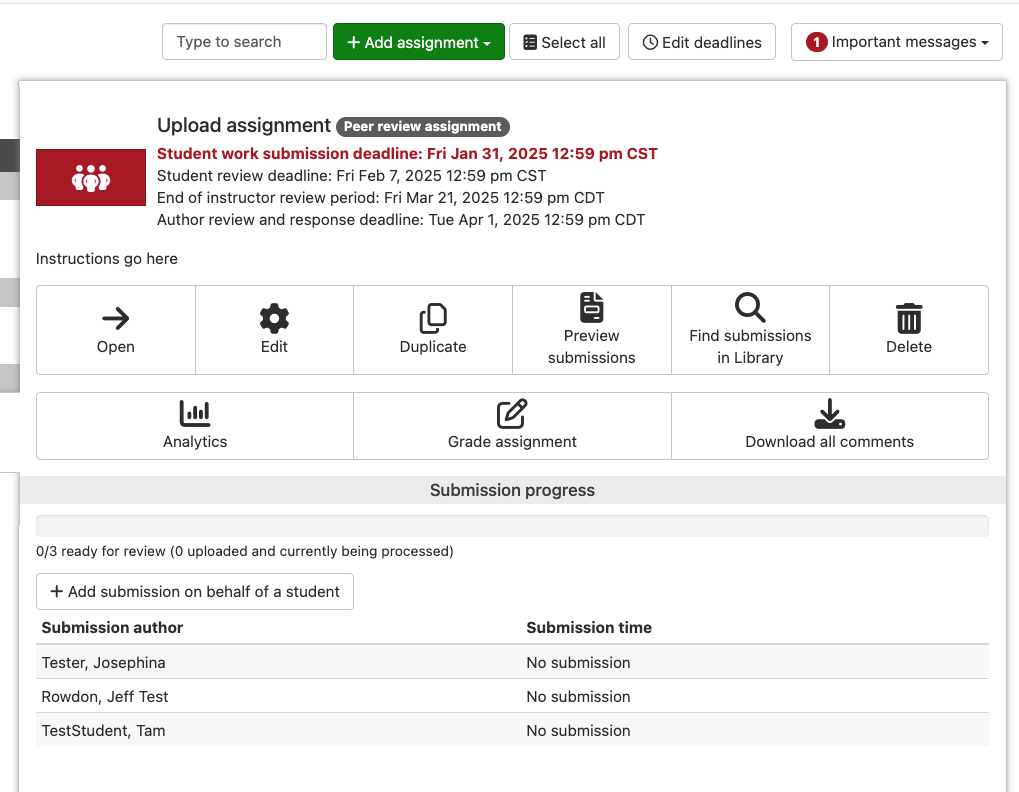Duplicate the assignment using copy icon

pyautogui.click(x=433, y=318)
